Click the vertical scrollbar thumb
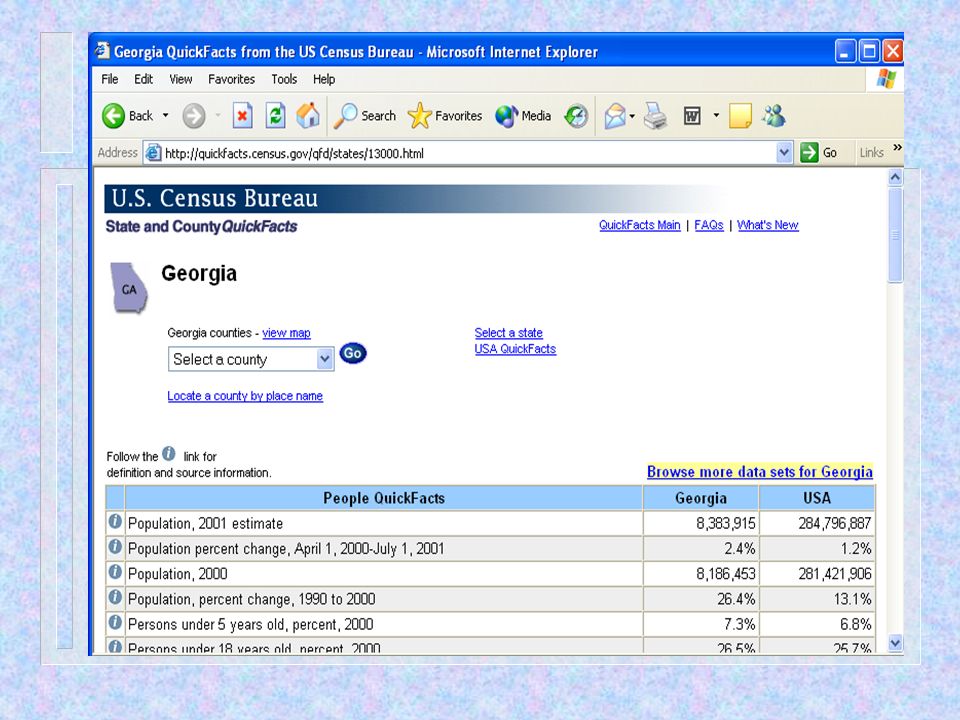The image size is (960, 720). tap(895, 235)
